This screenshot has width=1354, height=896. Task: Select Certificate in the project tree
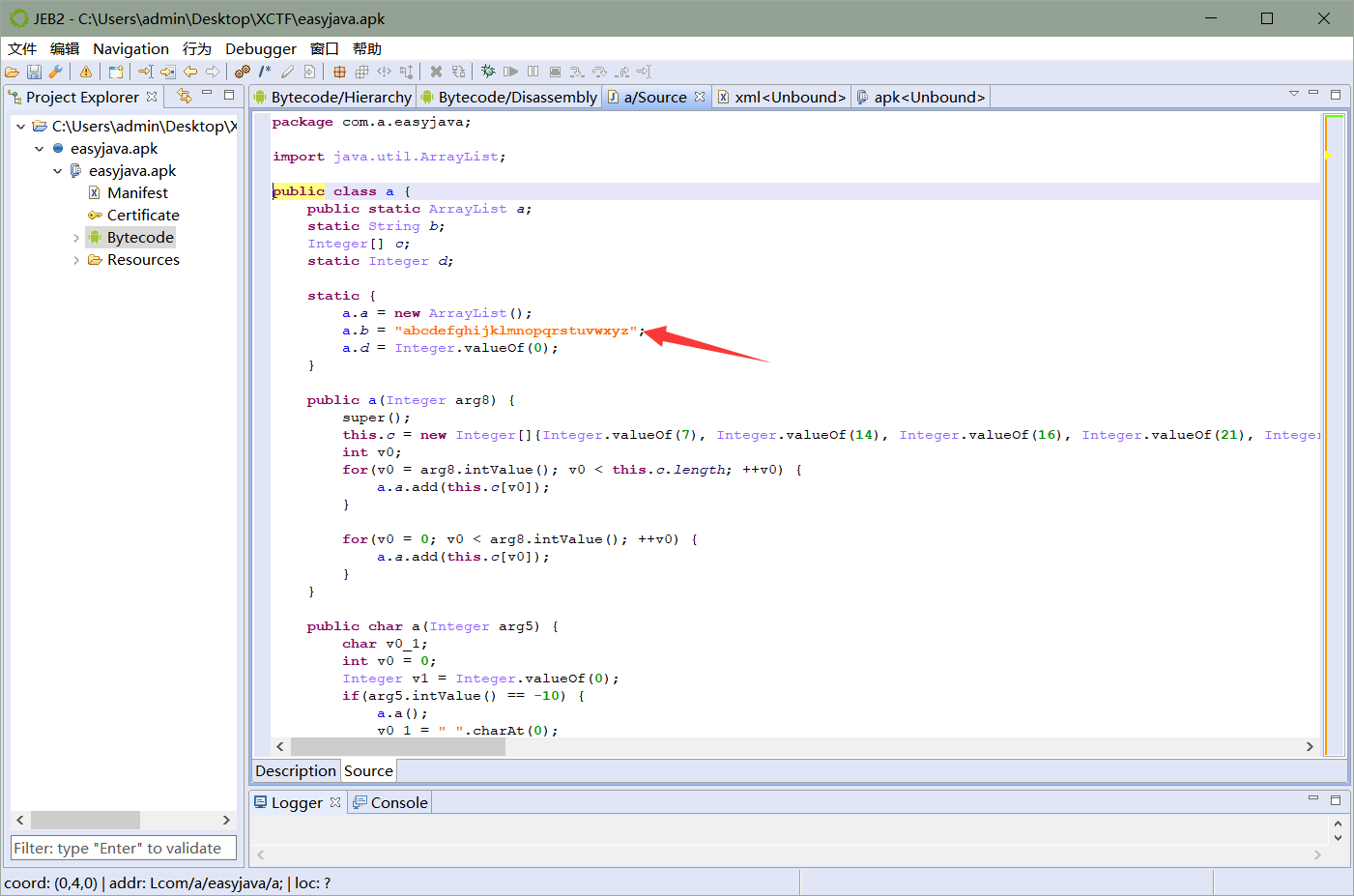pos(143,216)
